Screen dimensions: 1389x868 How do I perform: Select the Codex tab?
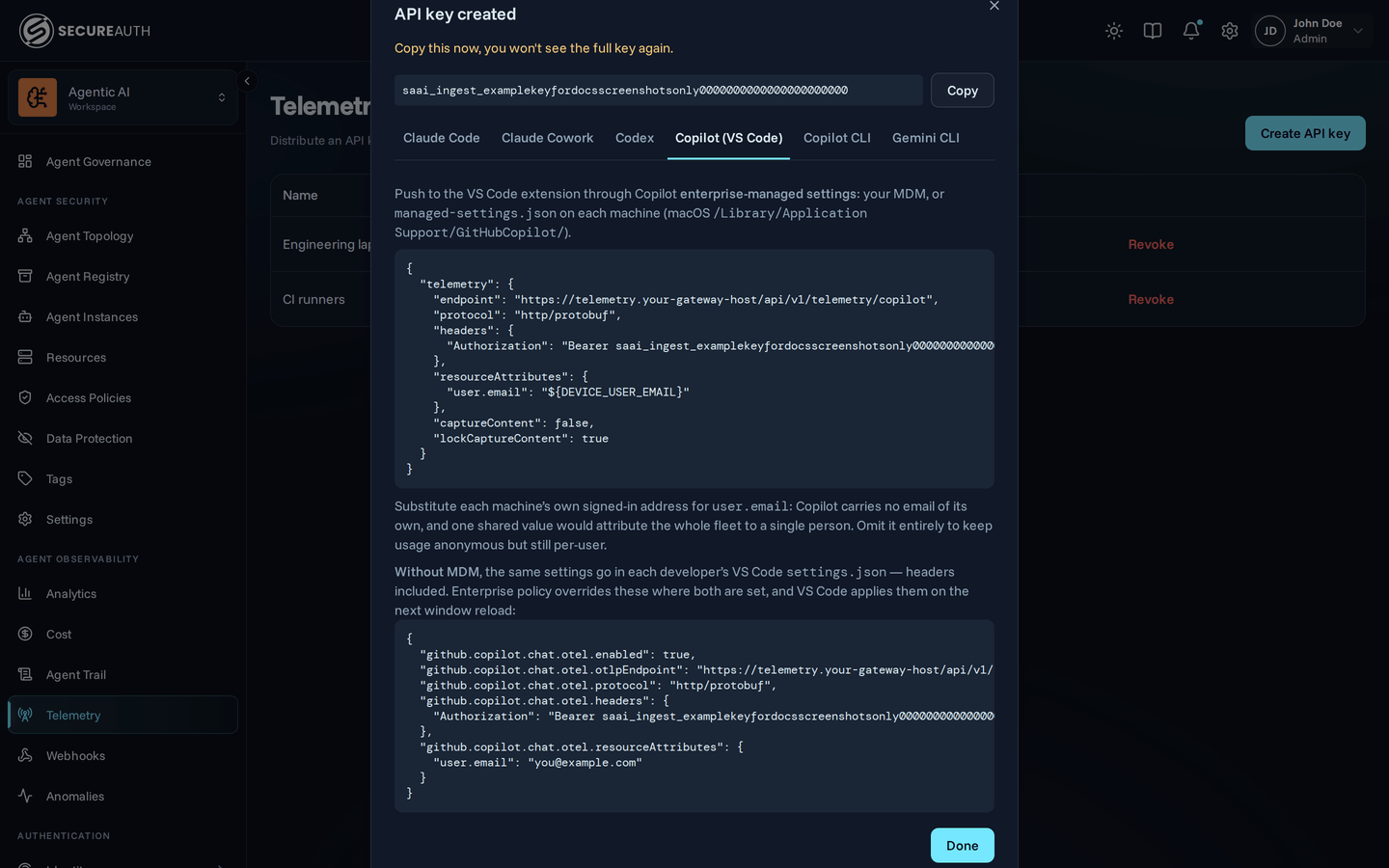pyautogui.click(x=635, y=138)
